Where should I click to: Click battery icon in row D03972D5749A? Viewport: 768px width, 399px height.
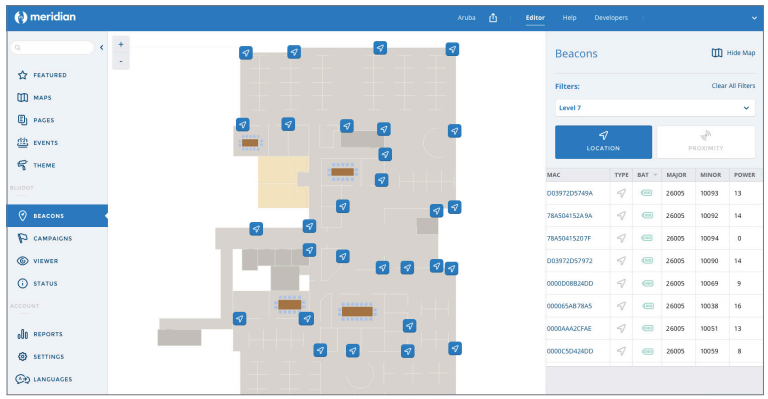pos(647,193)
